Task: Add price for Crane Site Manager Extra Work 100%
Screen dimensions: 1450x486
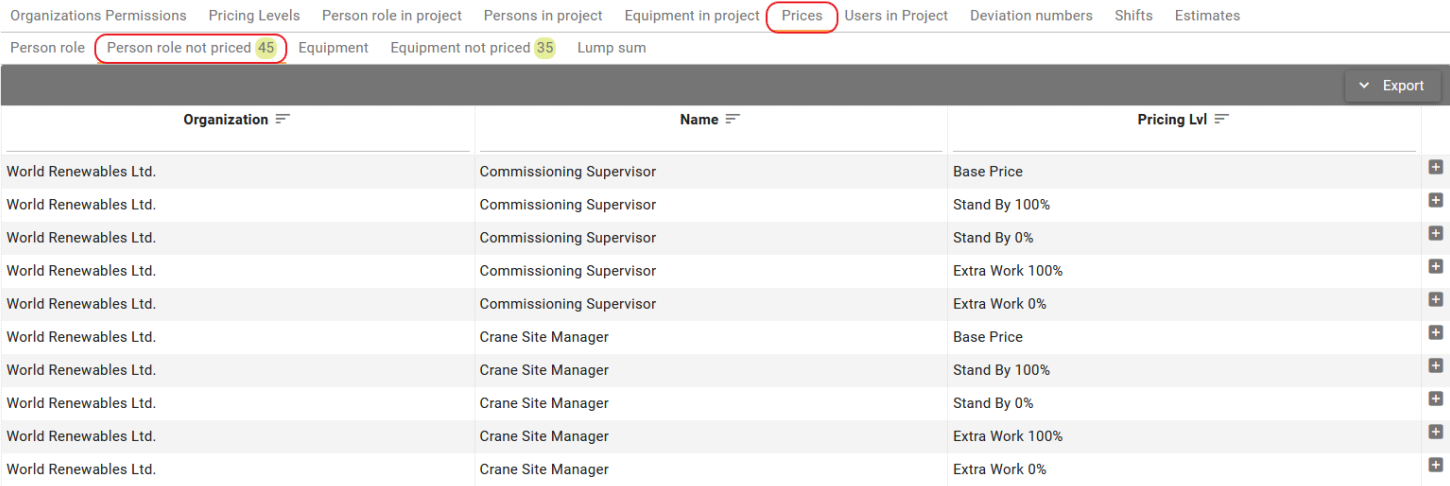Action: [x=1435, y=432]
